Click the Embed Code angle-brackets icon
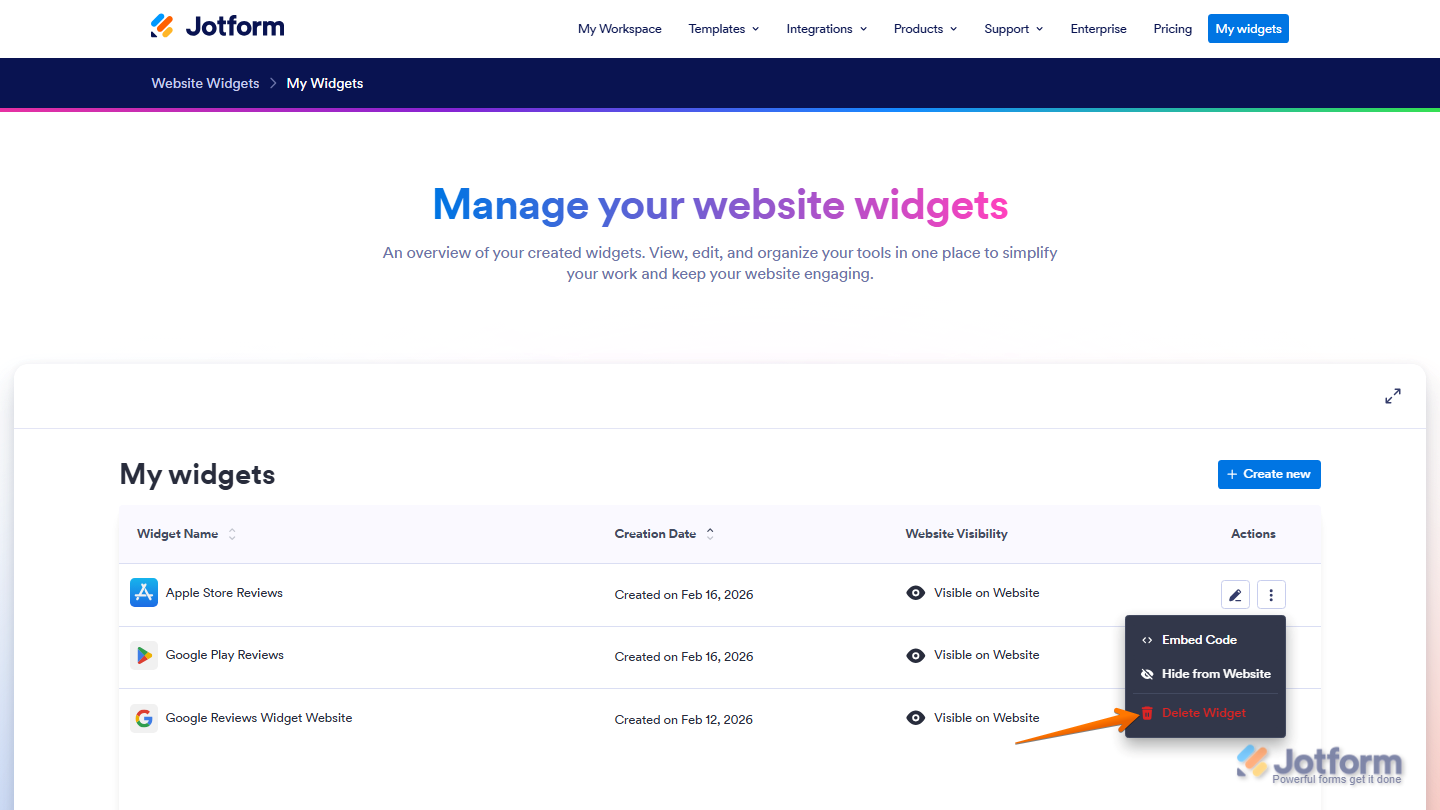Viewport: 1440px width, 810px height. (1146, 640)
